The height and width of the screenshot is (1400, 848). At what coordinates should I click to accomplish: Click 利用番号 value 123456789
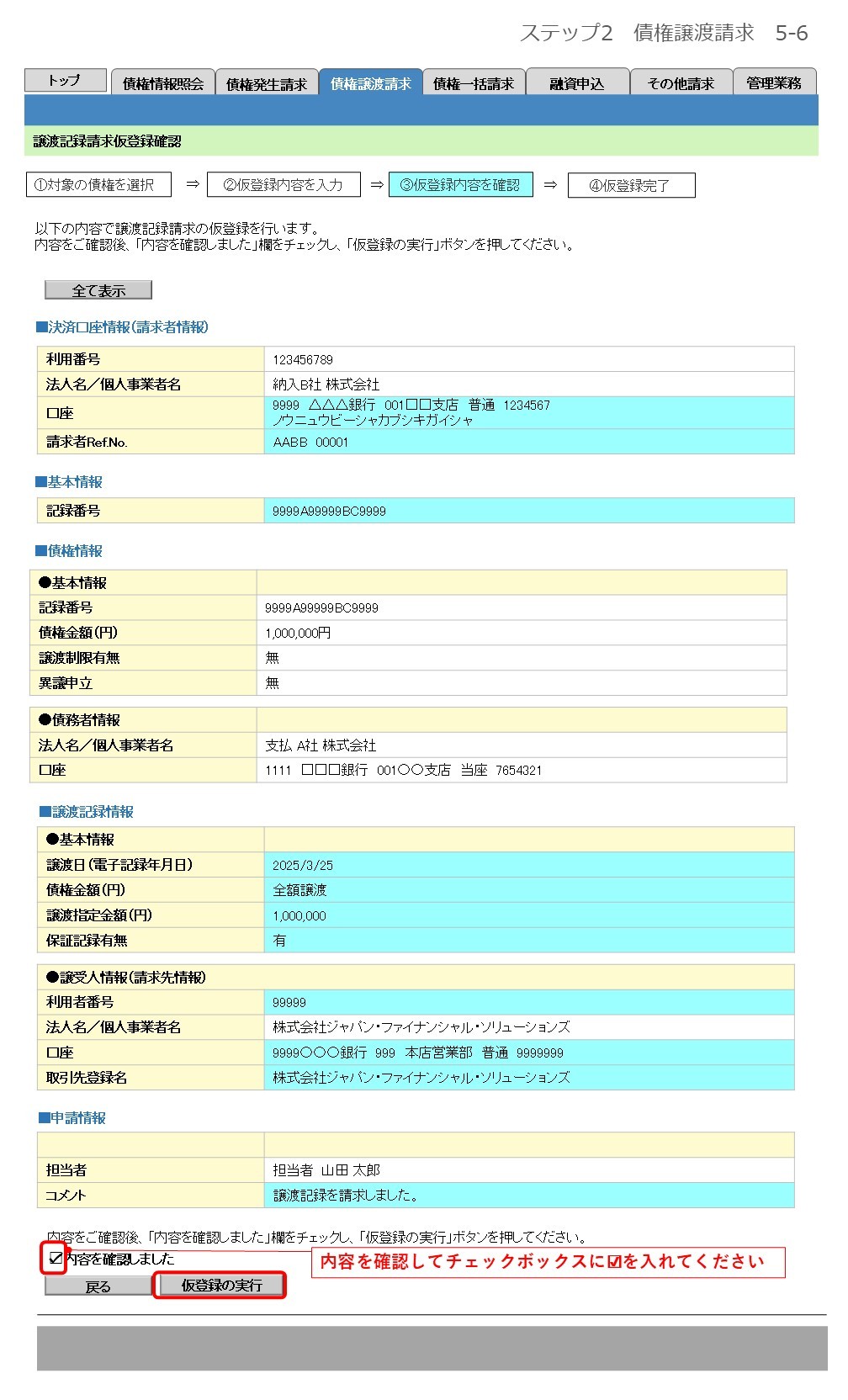[303, 359]
